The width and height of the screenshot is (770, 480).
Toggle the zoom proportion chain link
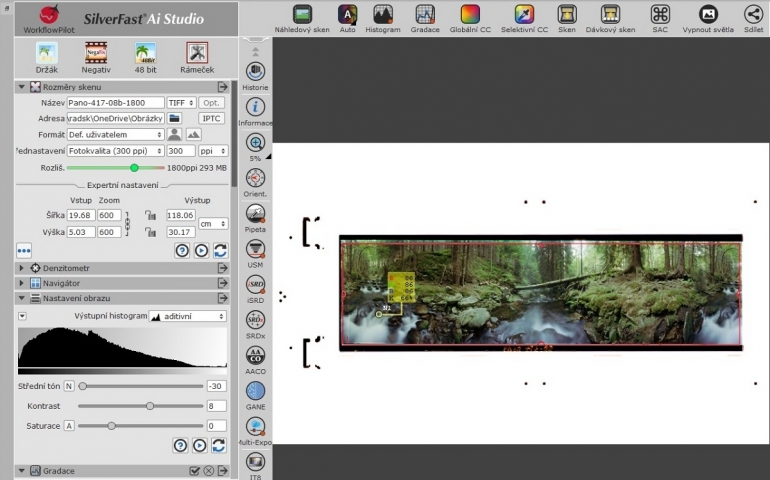coord(128,224)
